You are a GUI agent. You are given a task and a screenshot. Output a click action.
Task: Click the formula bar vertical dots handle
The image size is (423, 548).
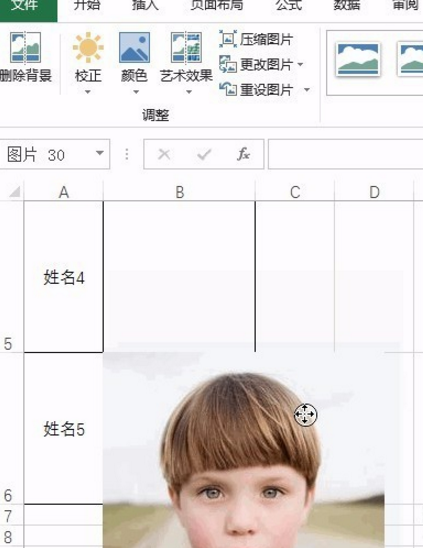127,154
